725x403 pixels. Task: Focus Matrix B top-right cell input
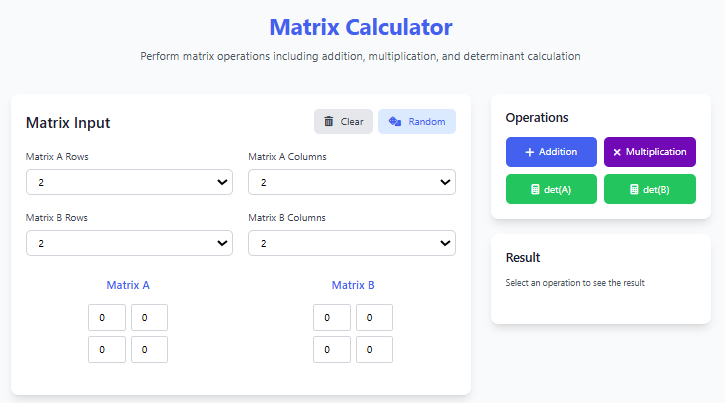click(374, 318)
